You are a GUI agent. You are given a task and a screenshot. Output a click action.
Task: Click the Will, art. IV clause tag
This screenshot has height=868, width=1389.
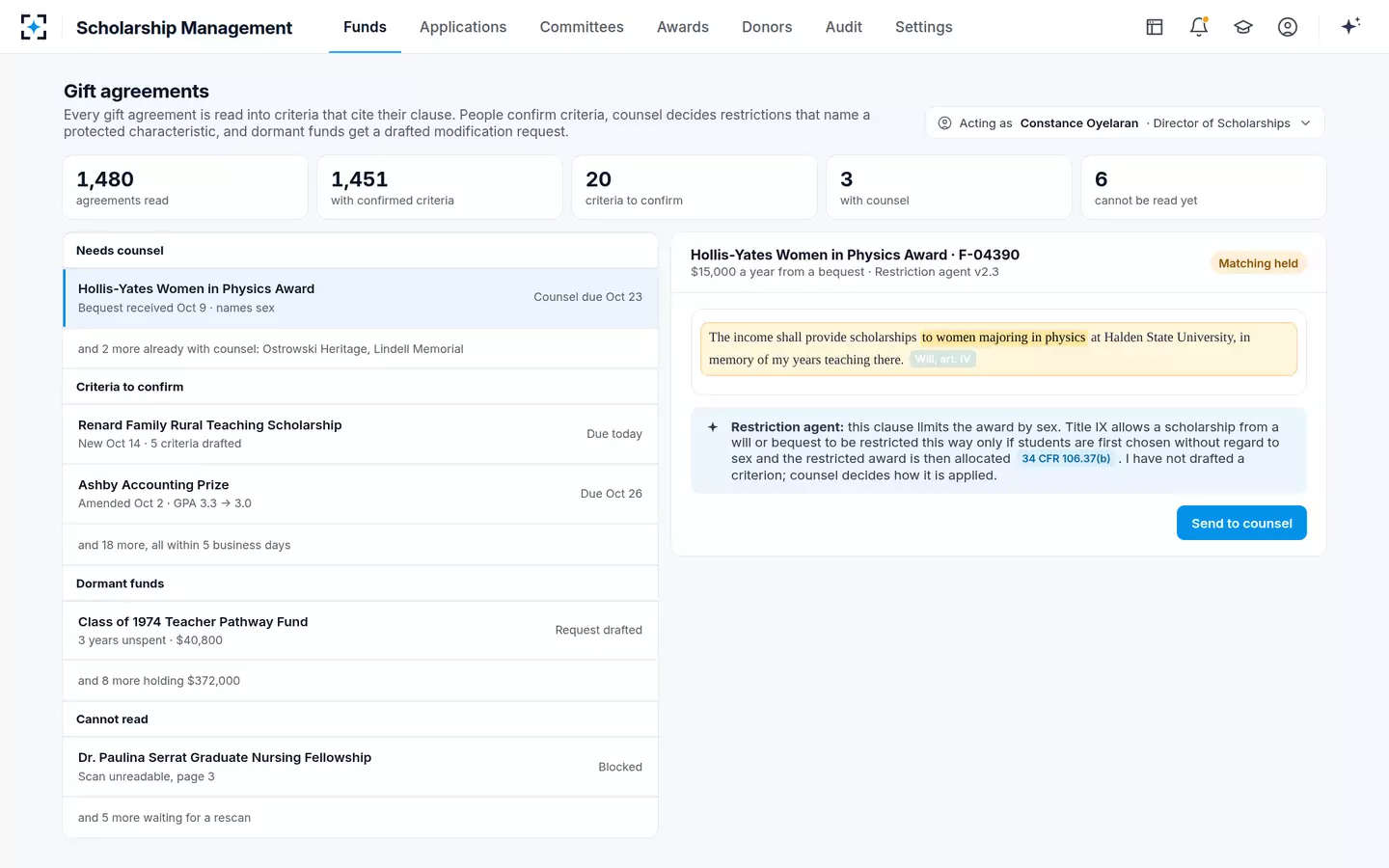pyautogui.click(x=942, y=359)
